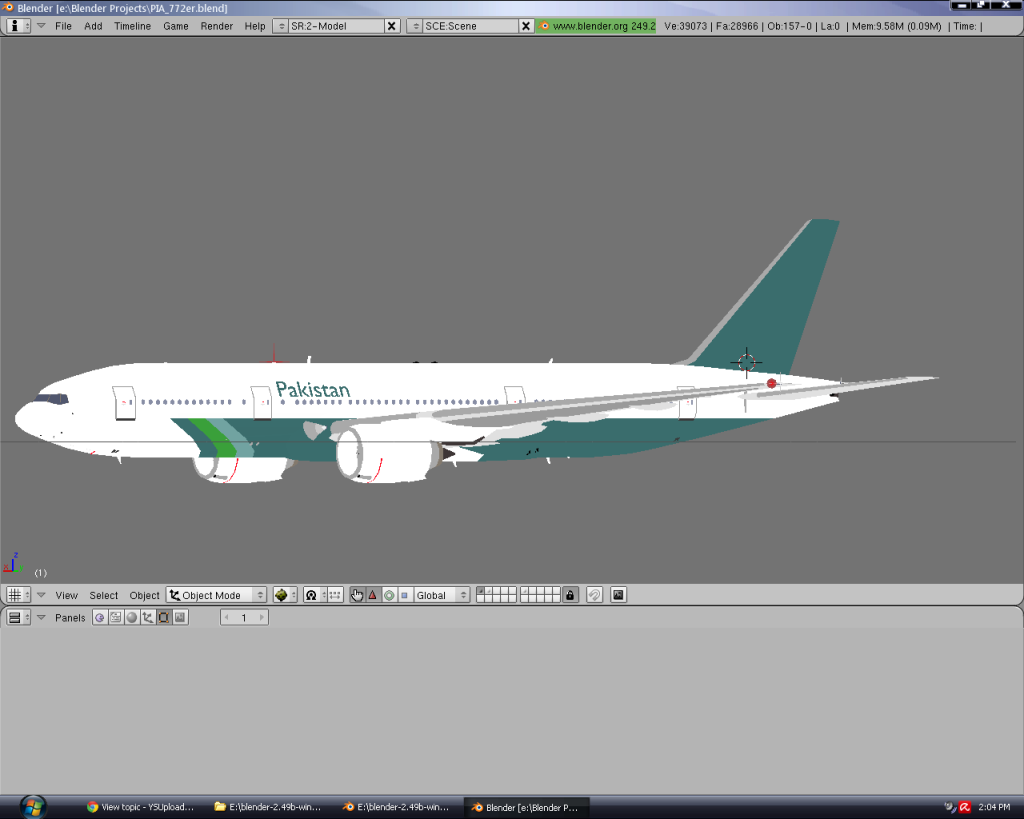Switch to the Scene context icon
This screenshot has width=1024, height=819.
click(x=180, y=617)
